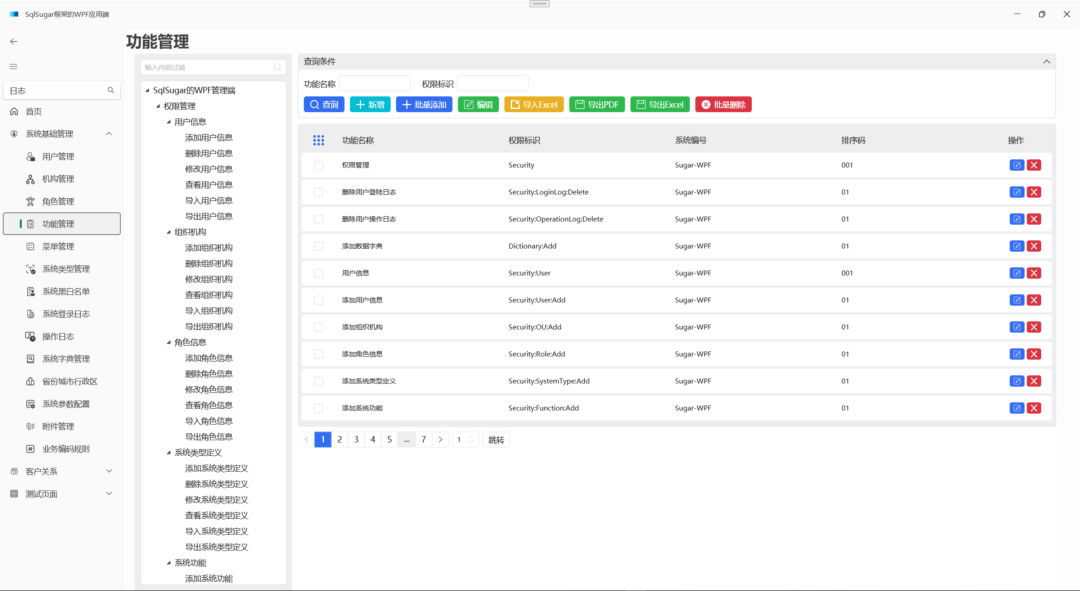Edit the Dictionary:Add row
Screen dimensions: 1080x591
[1017, 246]
